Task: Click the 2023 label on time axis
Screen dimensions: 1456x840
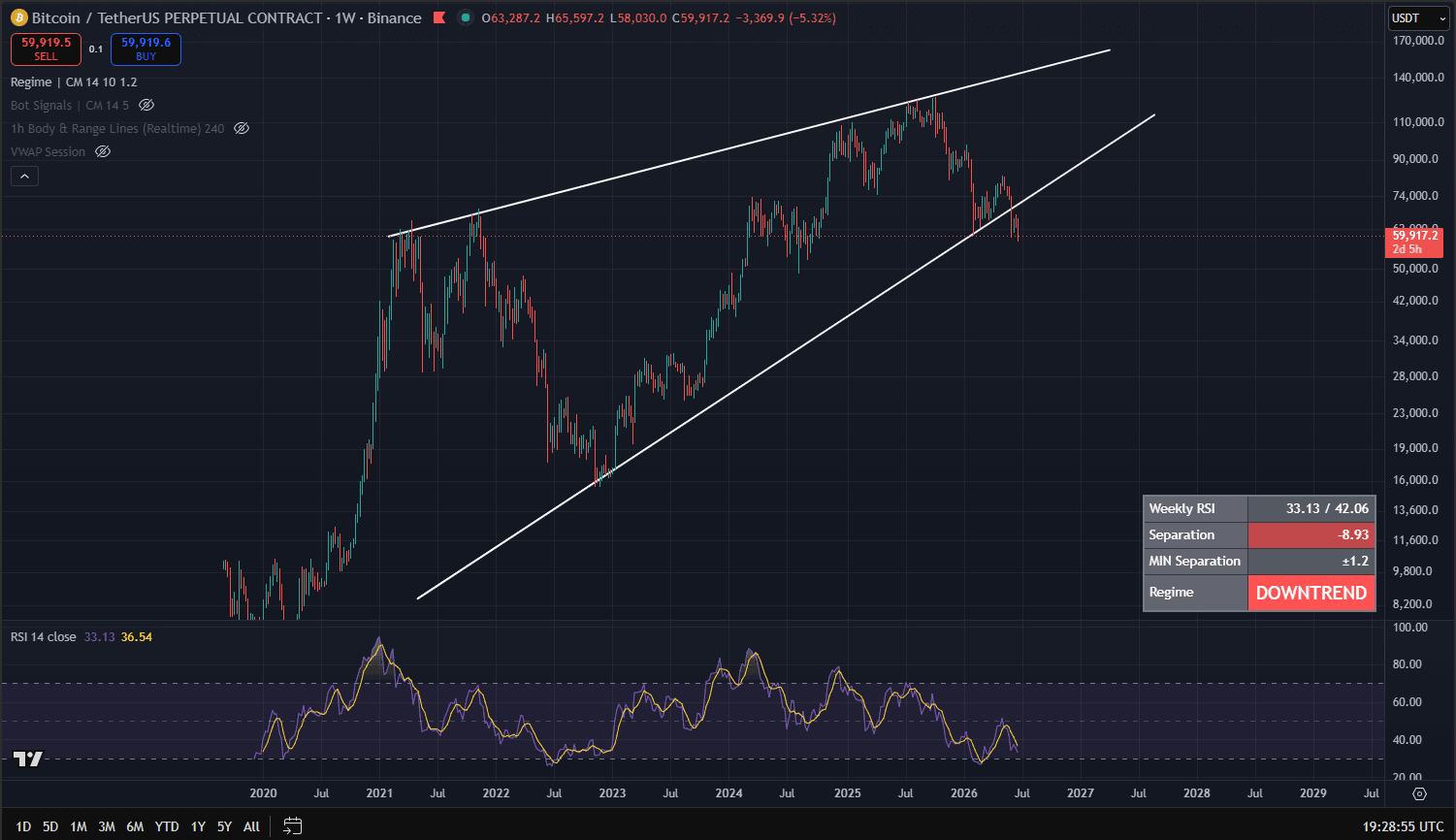Action: point(612,792)
